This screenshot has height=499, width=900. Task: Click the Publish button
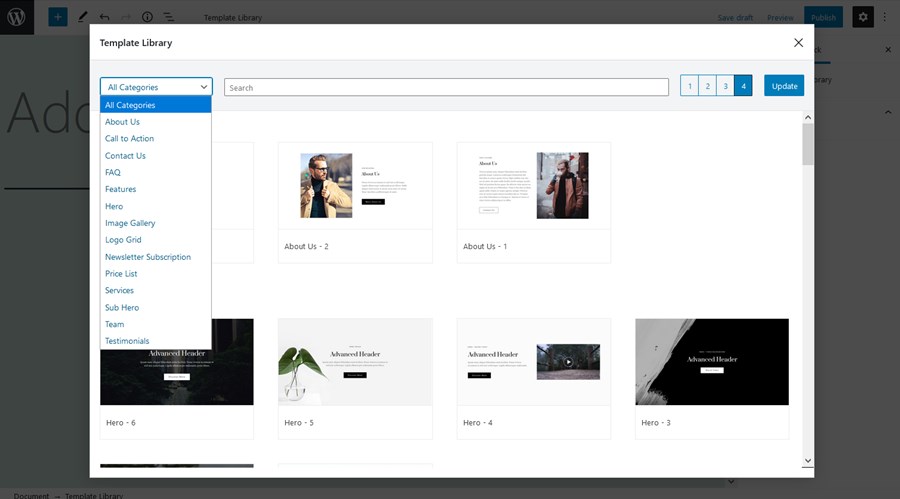tap(824, 17)
